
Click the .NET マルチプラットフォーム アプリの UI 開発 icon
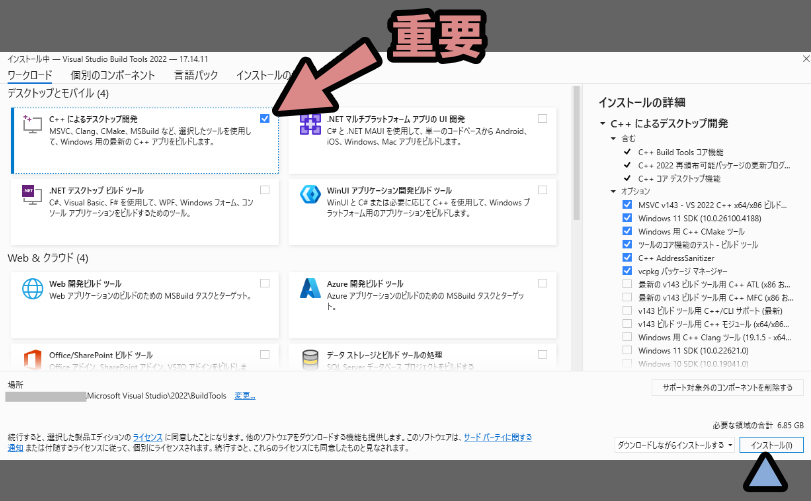[310, 125]
